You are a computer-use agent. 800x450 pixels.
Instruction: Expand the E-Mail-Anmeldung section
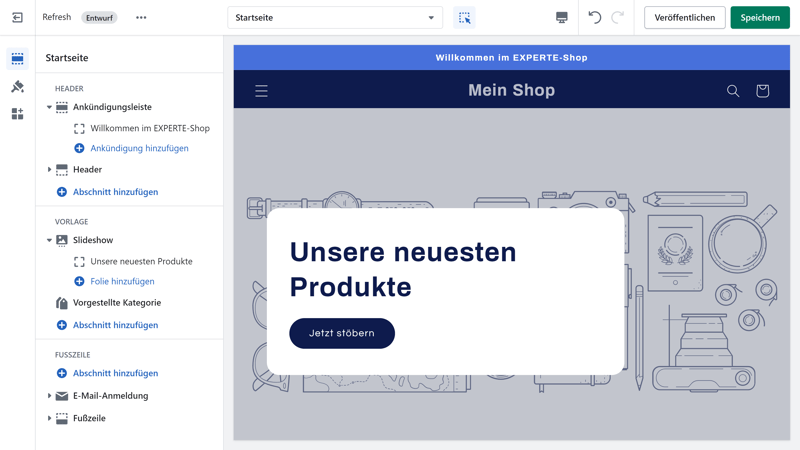click(x=49, y=396)
